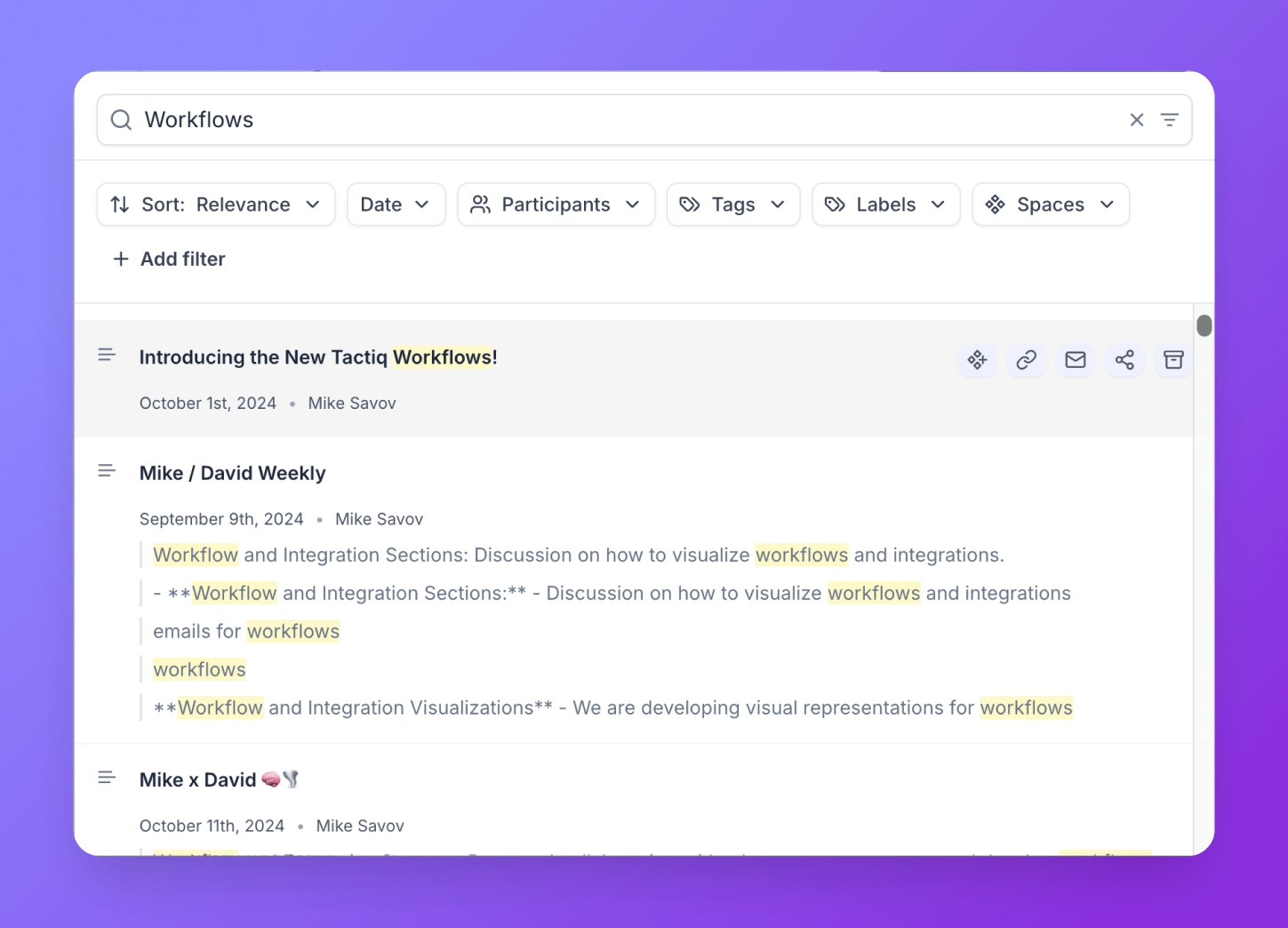
Task: Open the filter options icon in search bar
Action: pyautogui.click(x=1170, y=120)
